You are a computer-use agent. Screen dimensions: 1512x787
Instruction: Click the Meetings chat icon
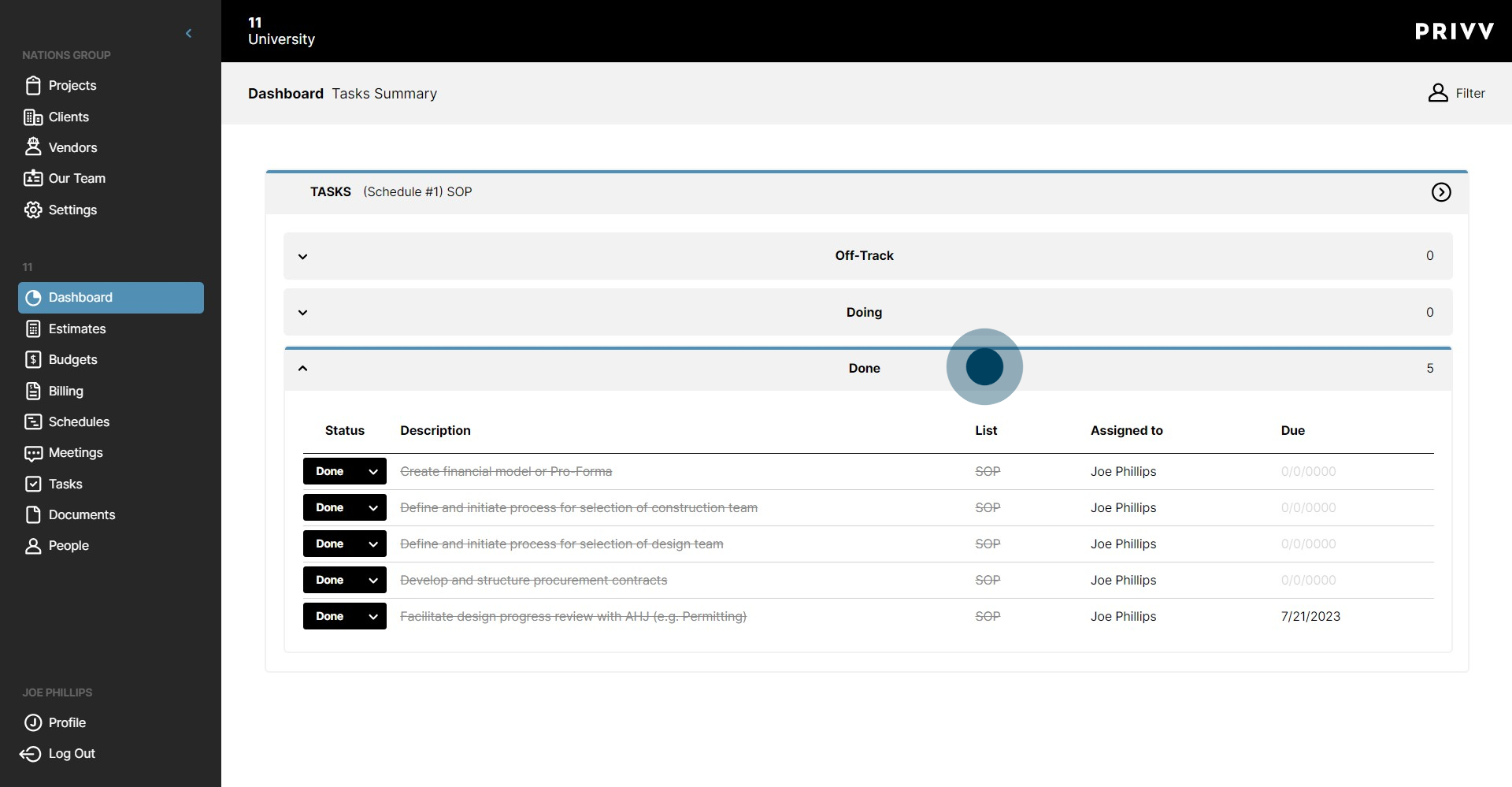coord(33,453)
